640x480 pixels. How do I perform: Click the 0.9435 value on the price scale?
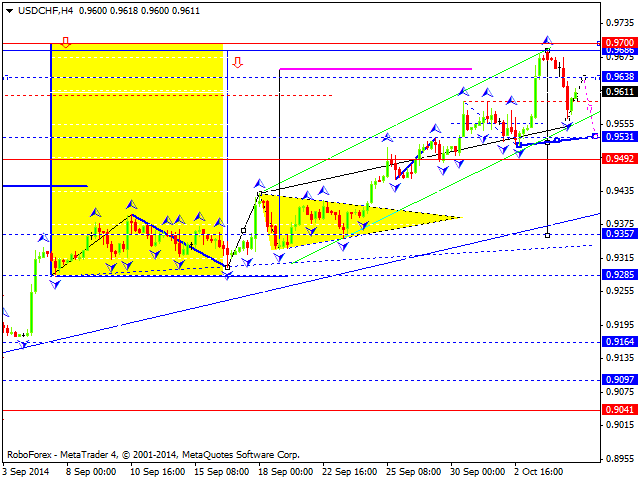[x=620, y=191]
